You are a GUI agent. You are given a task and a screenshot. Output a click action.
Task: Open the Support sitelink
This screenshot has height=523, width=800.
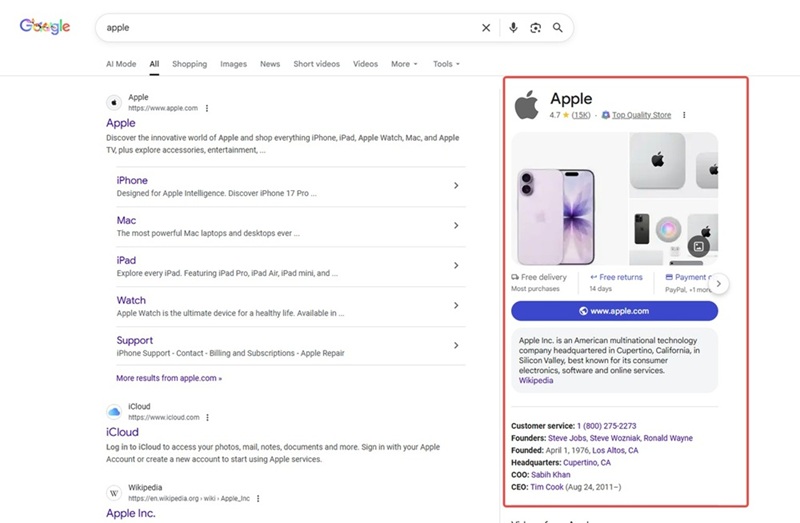[135, 340]
